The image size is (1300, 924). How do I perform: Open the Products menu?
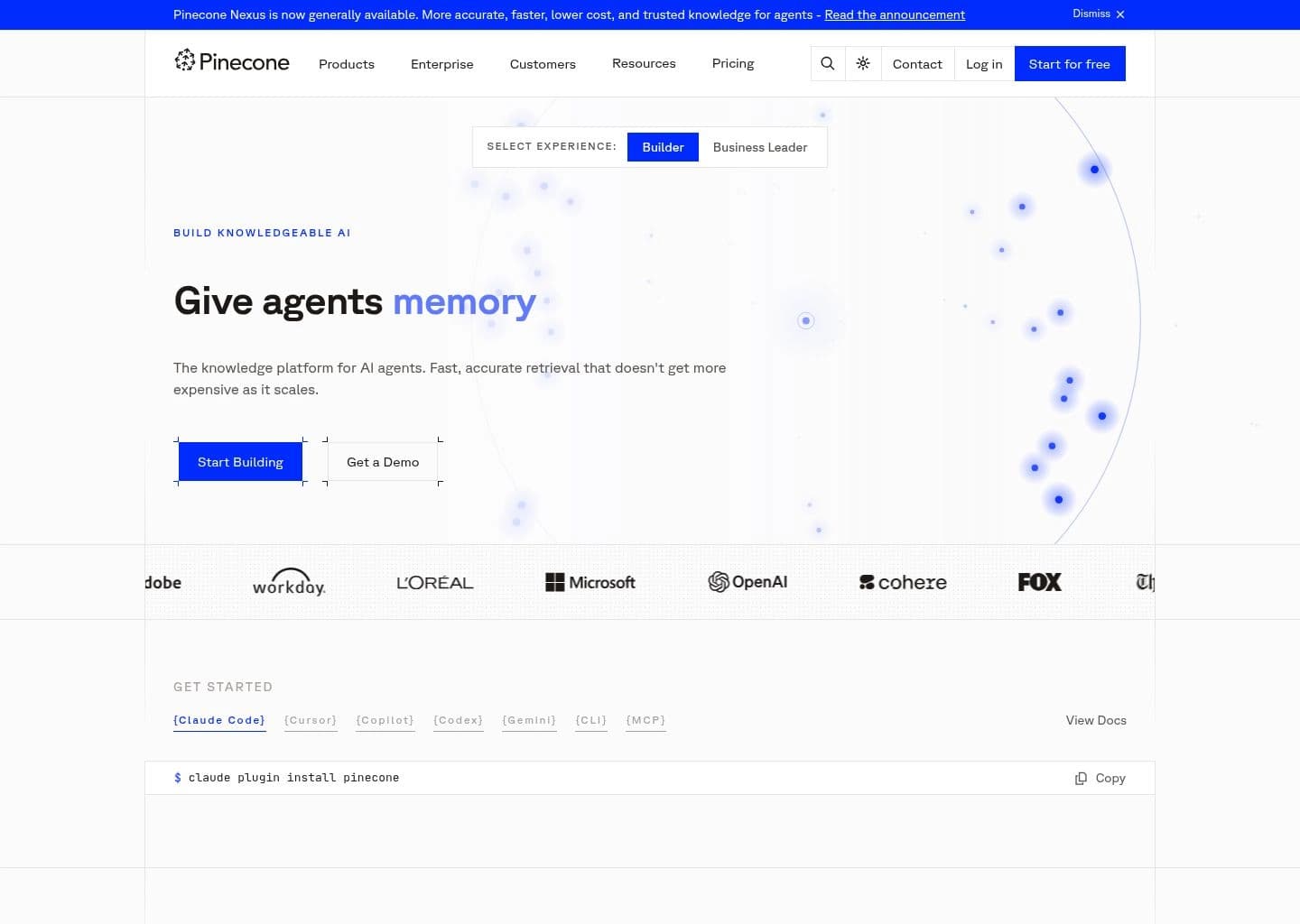[347, 64]
